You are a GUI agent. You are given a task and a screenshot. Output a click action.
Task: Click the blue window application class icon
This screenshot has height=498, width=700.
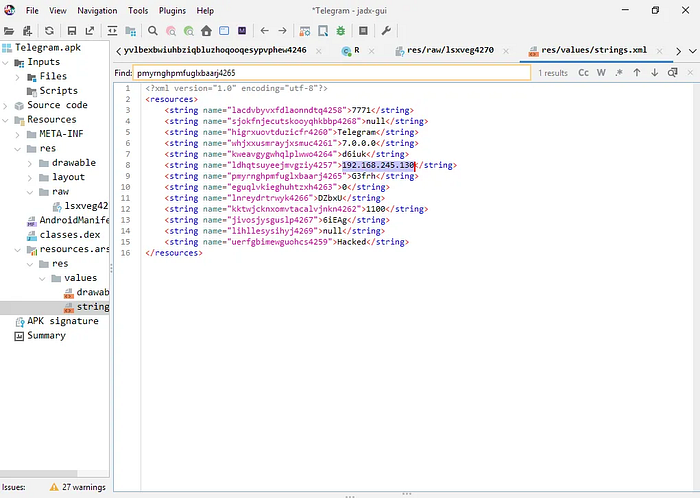(x=224, y=31)
